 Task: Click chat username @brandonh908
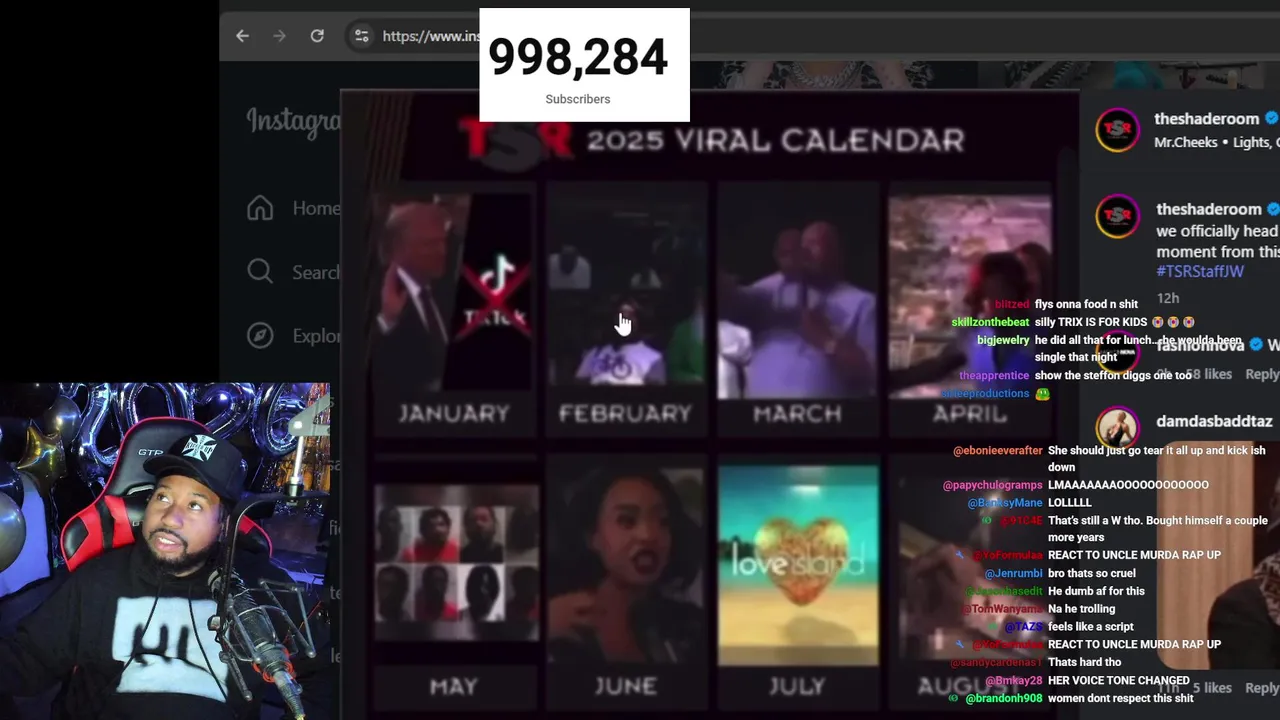click(x=1004, y=699)
